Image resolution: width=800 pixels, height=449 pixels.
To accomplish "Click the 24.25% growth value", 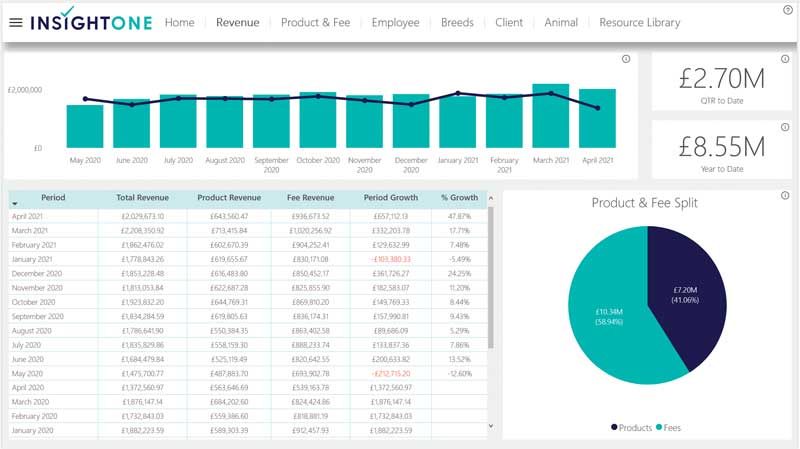I will pyautogui.click(x=459, y=273).
